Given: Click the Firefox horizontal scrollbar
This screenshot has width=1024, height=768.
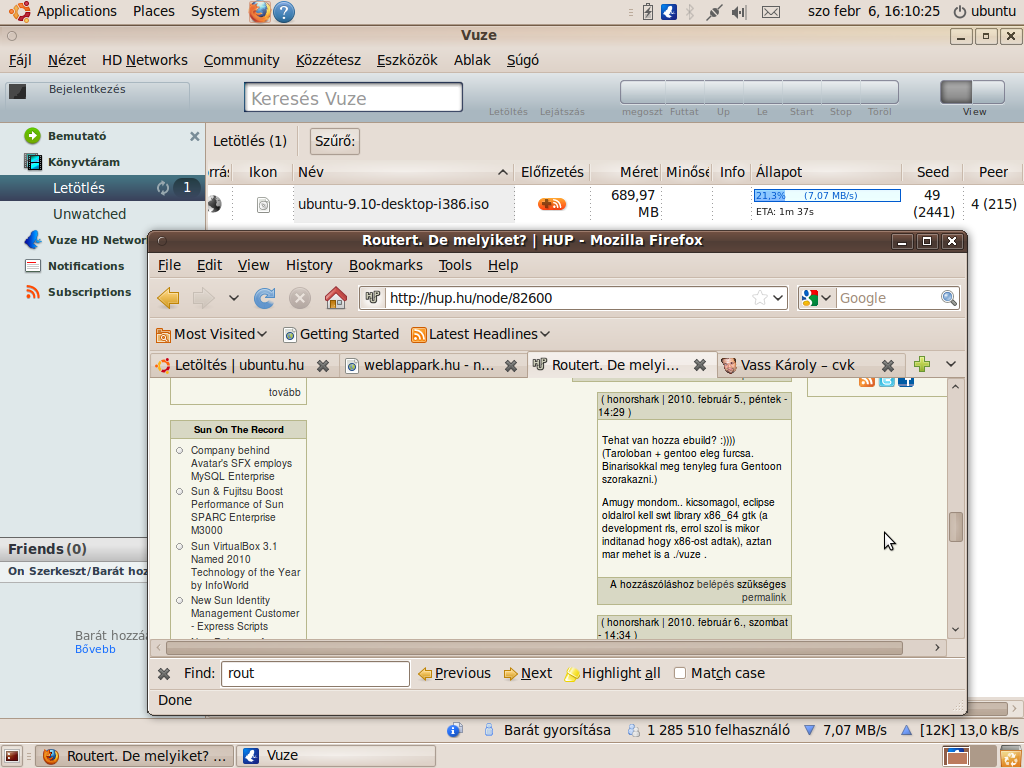Looking at the screenshot, I should tap(534, 648).
